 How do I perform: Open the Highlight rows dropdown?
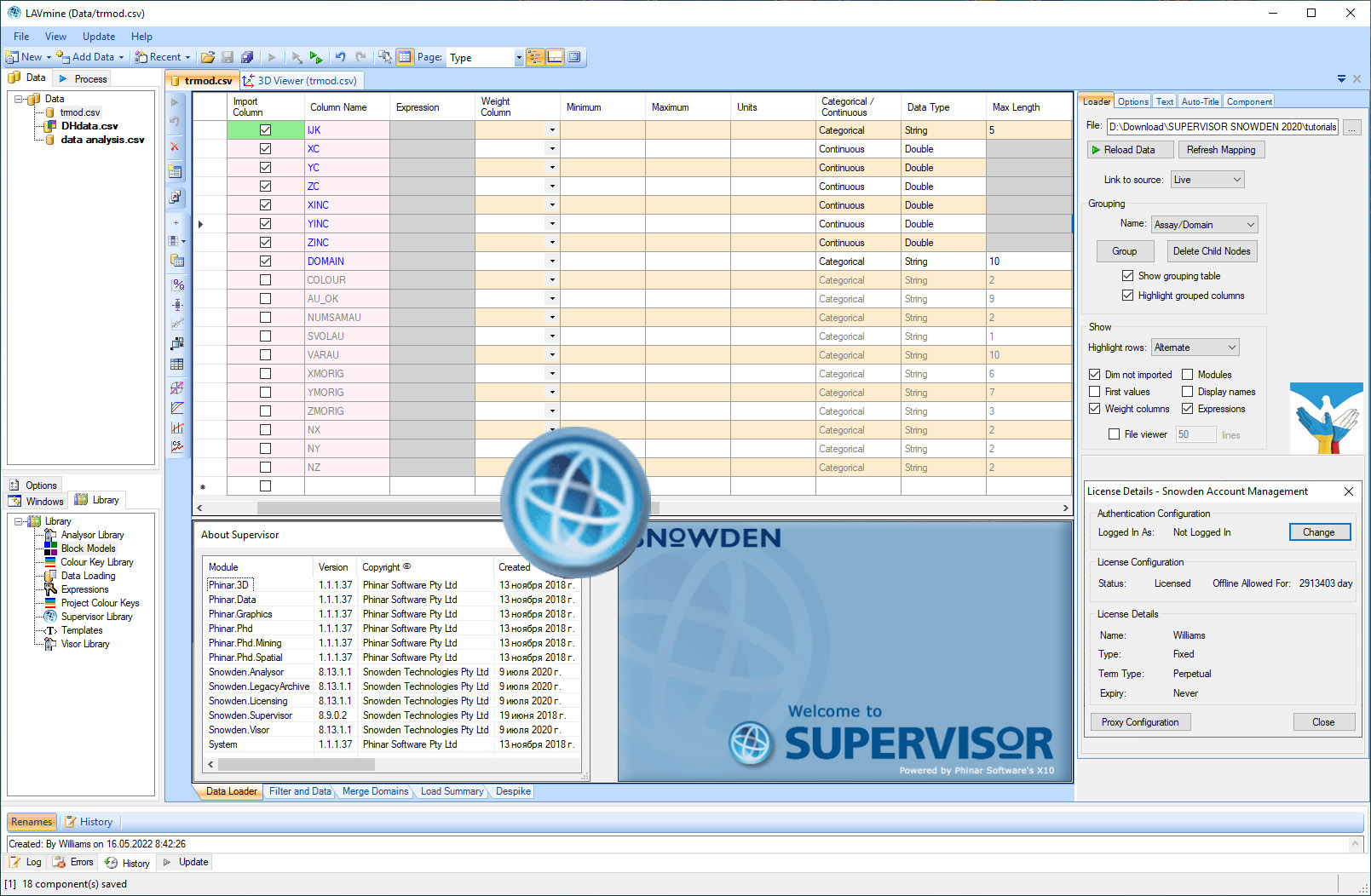coord(1195,347)
